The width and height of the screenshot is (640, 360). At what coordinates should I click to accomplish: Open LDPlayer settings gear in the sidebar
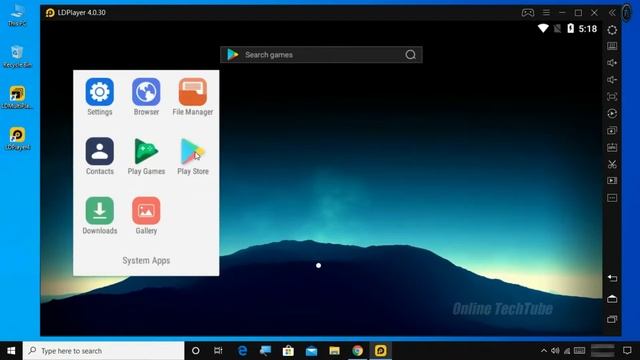tap(612, 30)
